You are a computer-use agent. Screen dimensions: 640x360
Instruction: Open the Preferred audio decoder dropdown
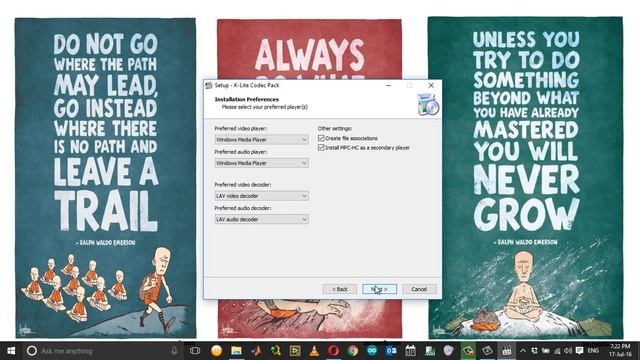pos(262,219)
